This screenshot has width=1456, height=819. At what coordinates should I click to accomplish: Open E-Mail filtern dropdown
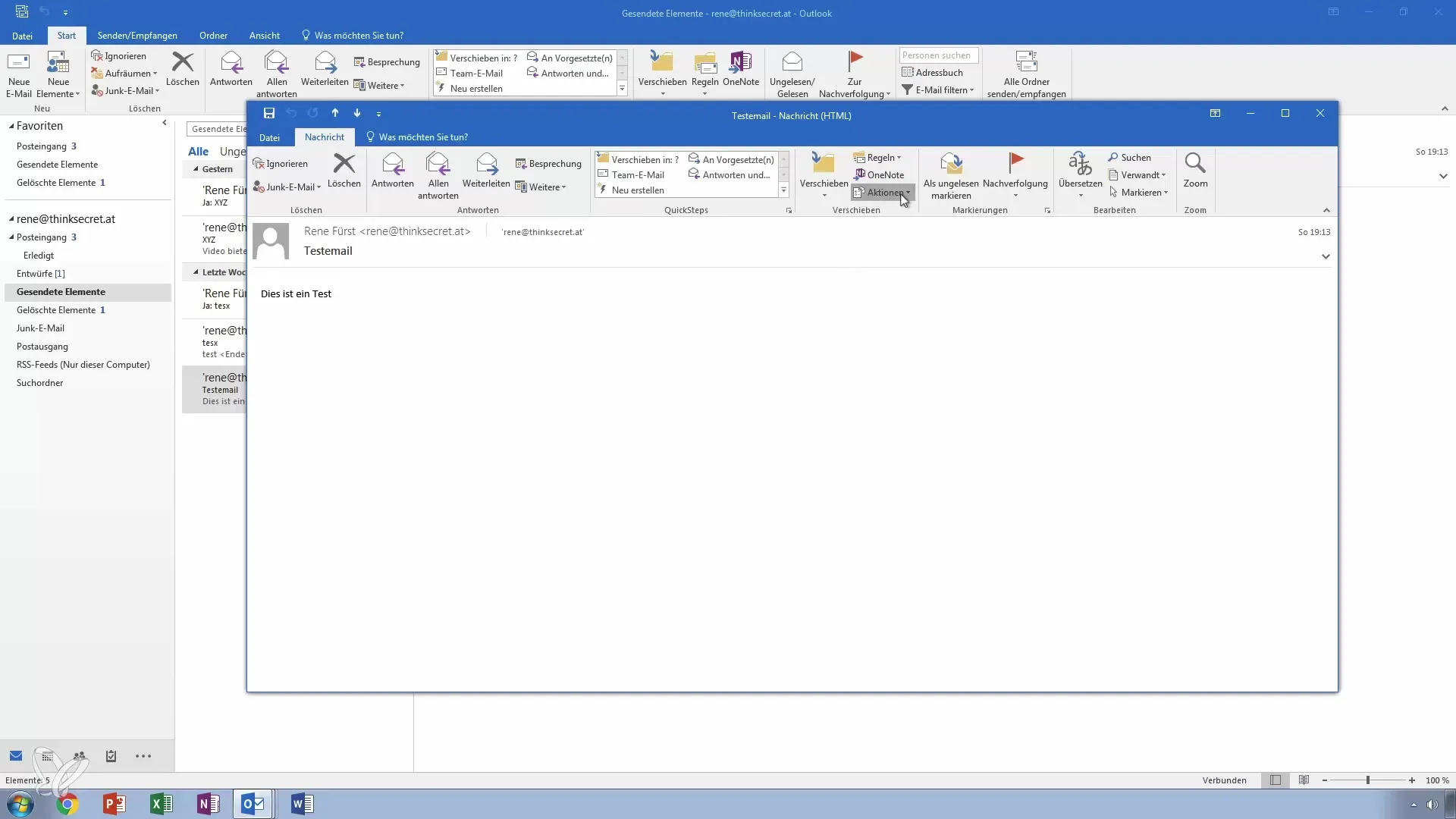pos(938,89)
